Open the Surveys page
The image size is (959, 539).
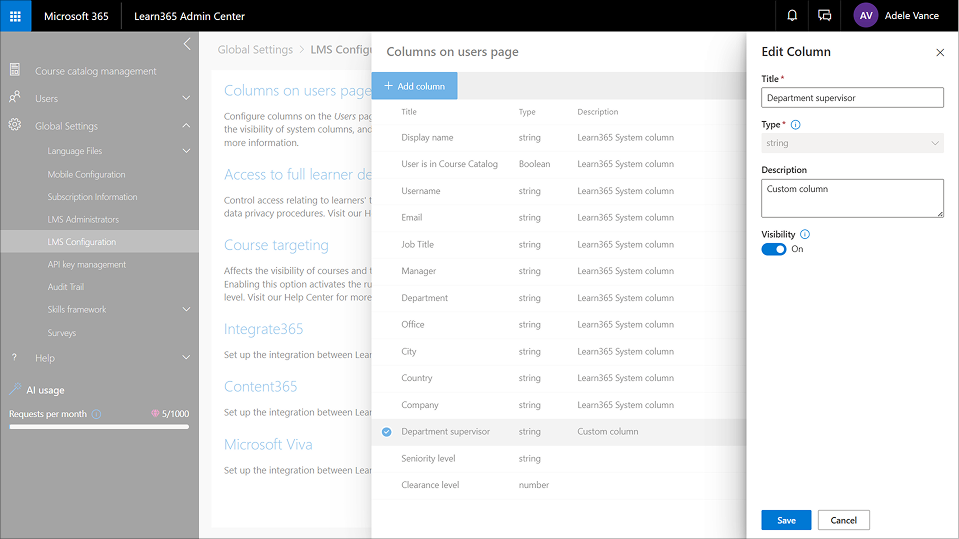pyautogui.click(x=62, y=333)
